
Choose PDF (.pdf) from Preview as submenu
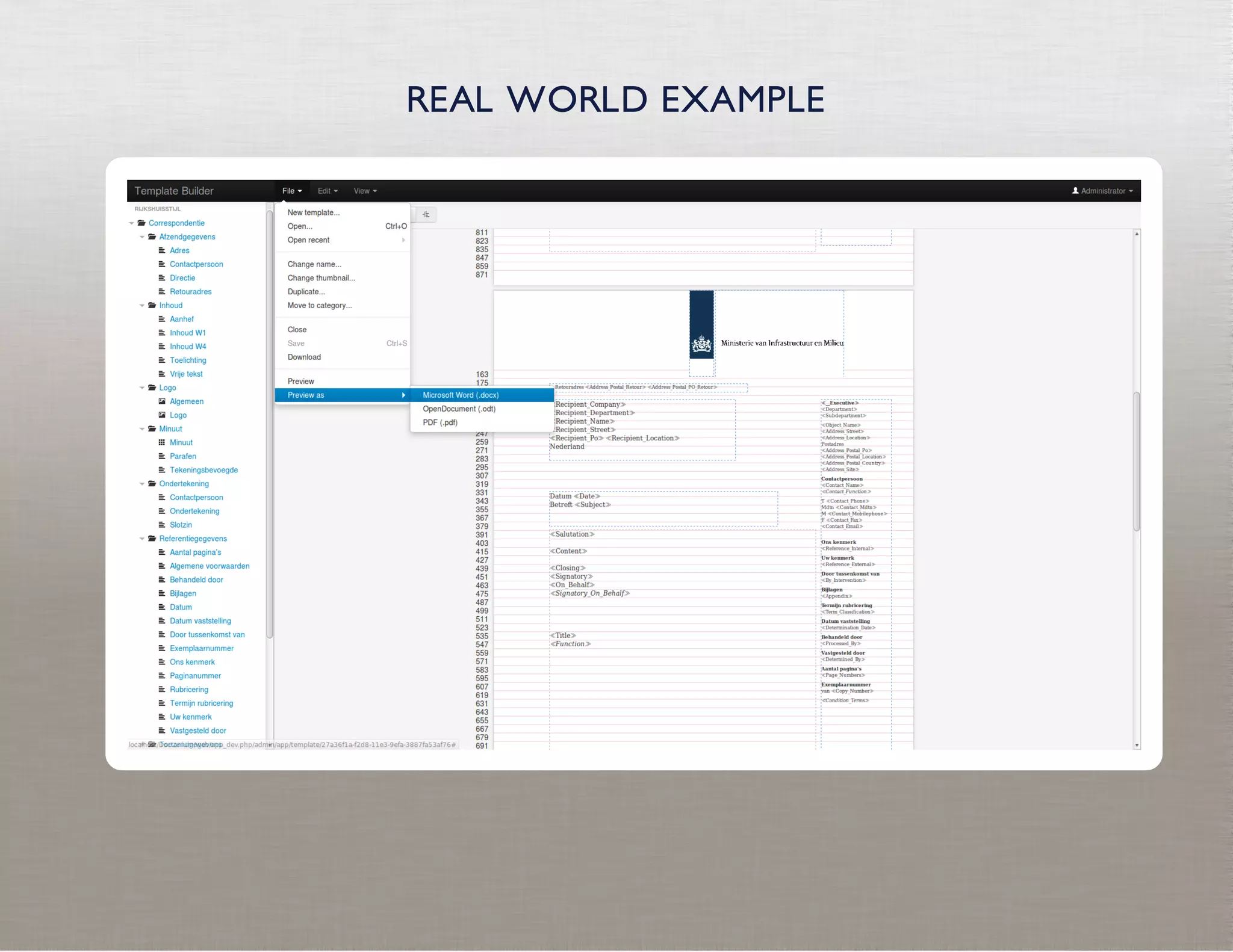pos(440,422)
